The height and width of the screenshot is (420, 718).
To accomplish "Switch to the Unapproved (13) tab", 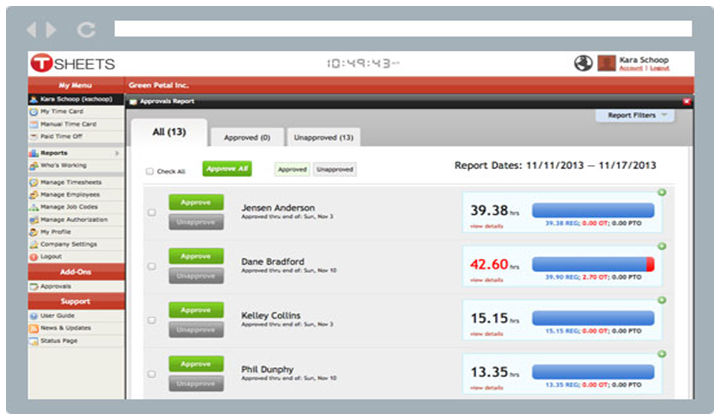I will click(323, 137).
